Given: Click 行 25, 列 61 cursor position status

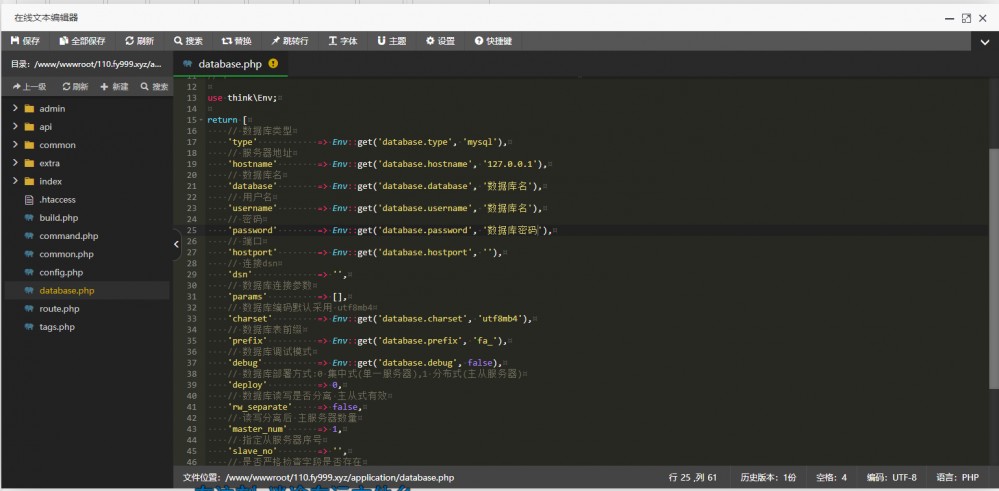Looking at the screenshot, I should tap(693, 478).
